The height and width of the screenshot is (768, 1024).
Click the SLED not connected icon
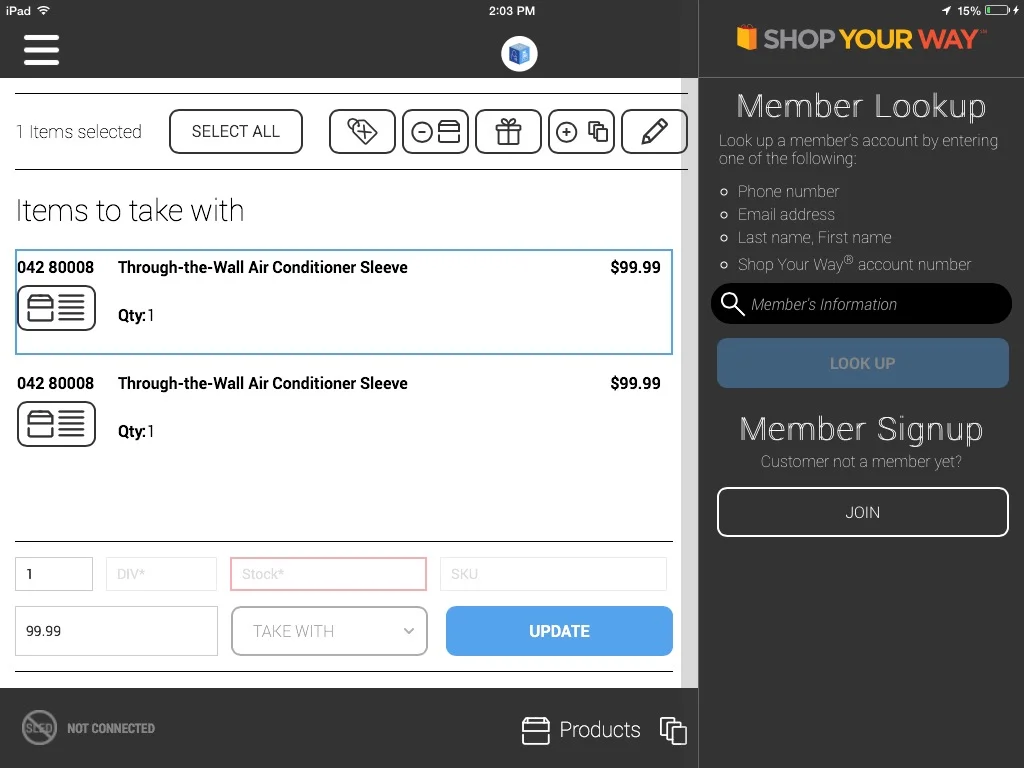tap(39, 728)
